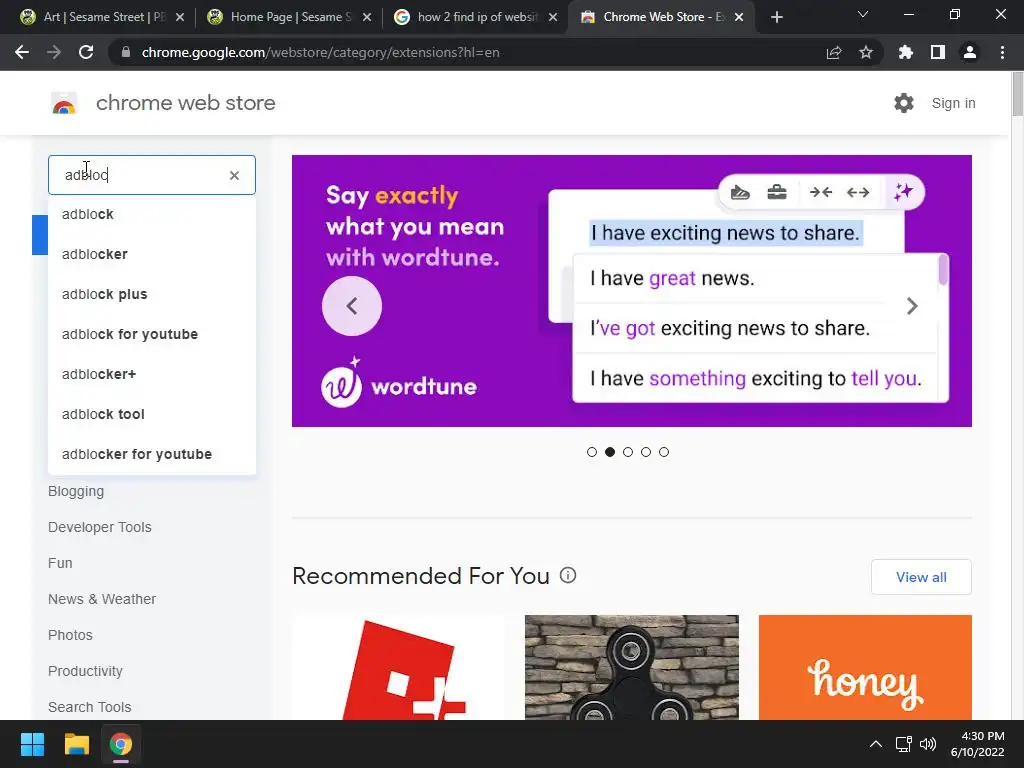Go to next banner slide
Viewport: 1024px width, 768px height.
point(912,306)
